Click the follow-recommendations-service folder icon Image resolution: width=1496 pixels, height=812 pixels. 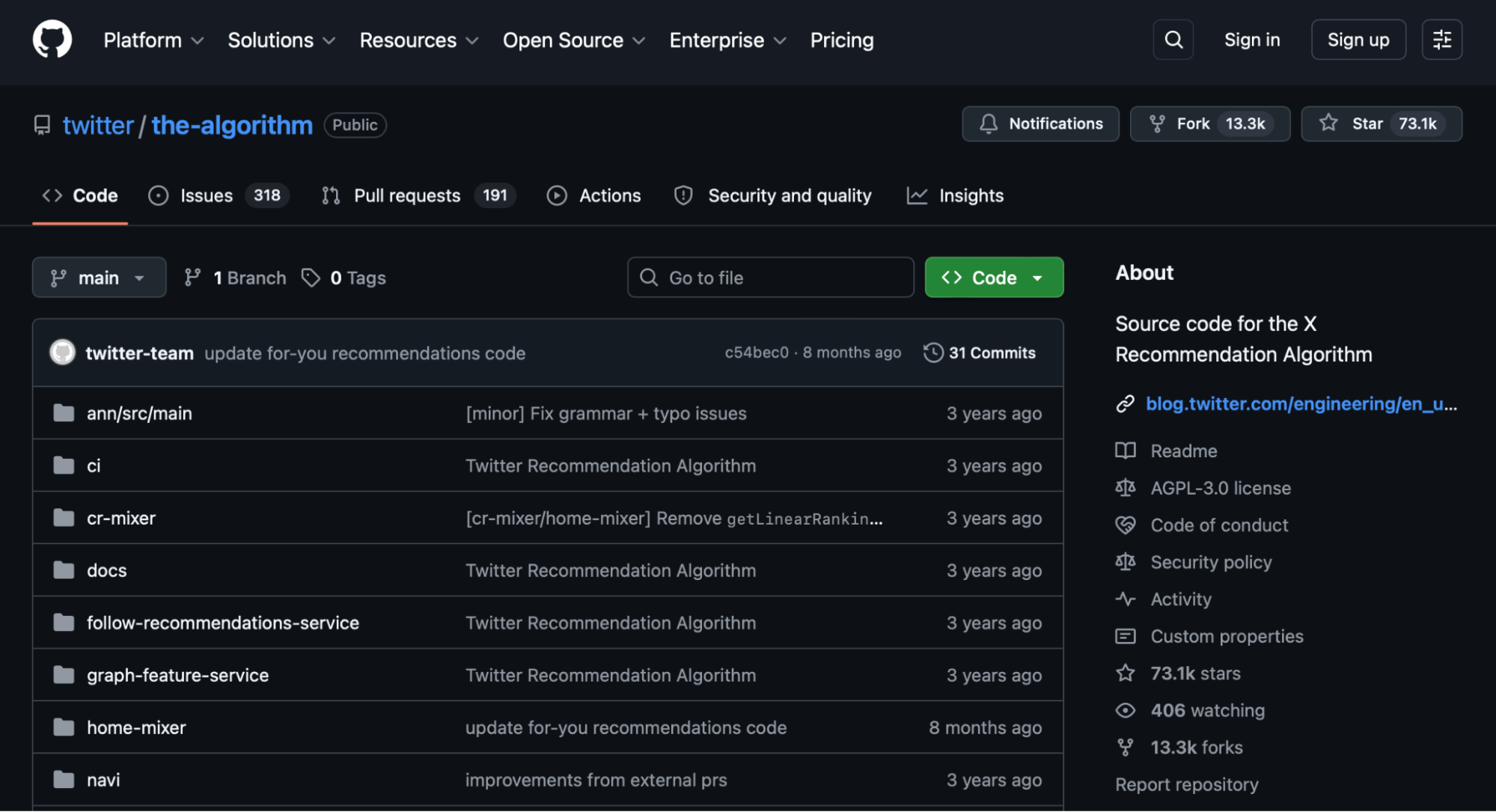click(64, 623)
